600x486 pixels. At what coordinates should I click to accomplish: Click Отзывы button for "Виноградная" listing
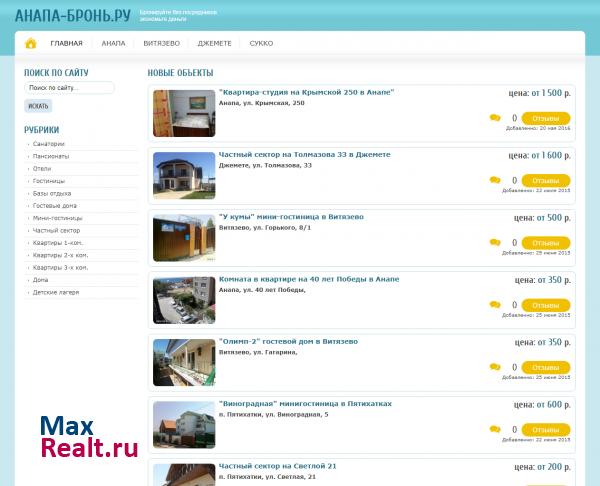pyautogui.click(x=546, y=430)
